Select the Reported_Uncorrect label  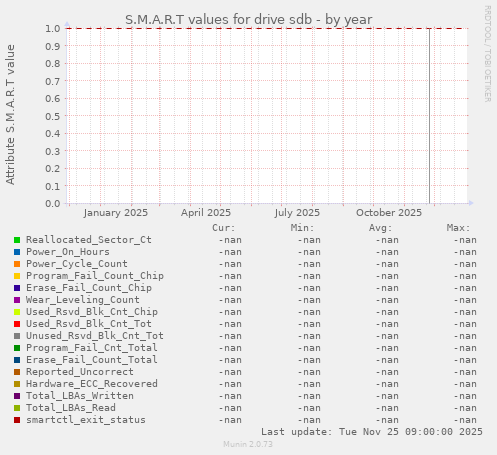[80, 372]
